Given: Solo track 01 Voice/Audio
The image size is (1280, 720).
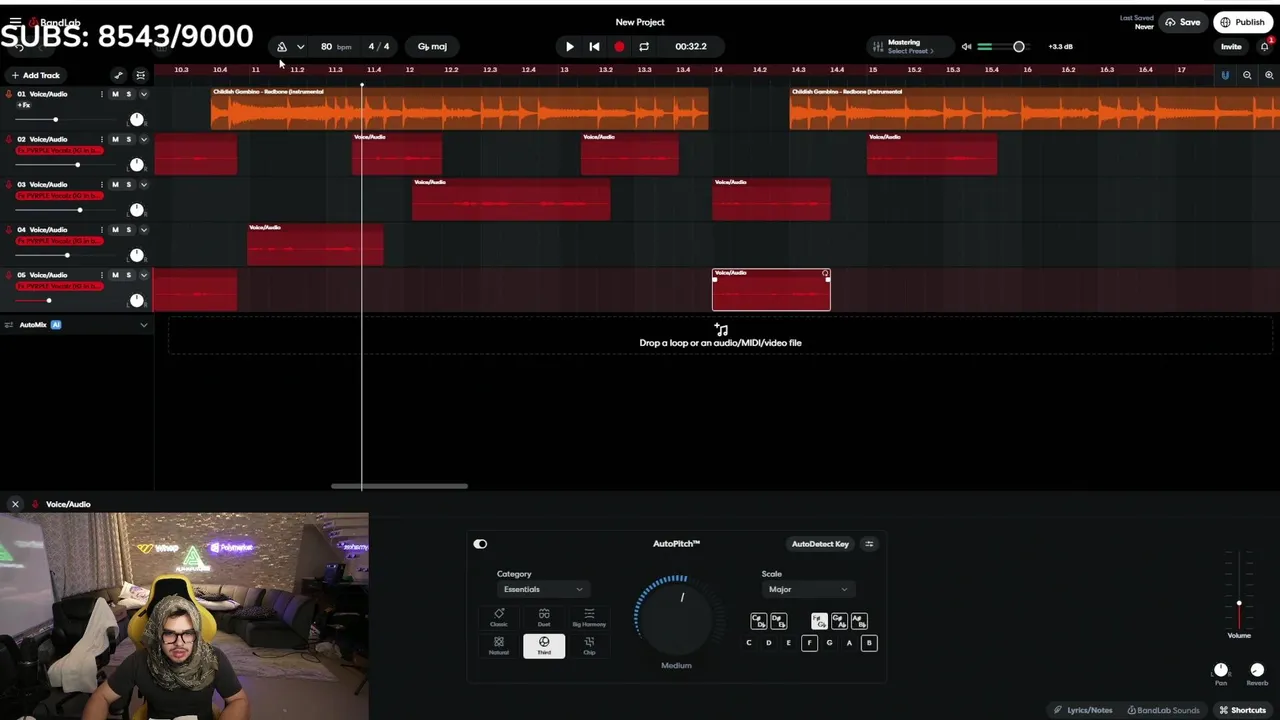Looking at the screenshot, I should tap(128, 94).
